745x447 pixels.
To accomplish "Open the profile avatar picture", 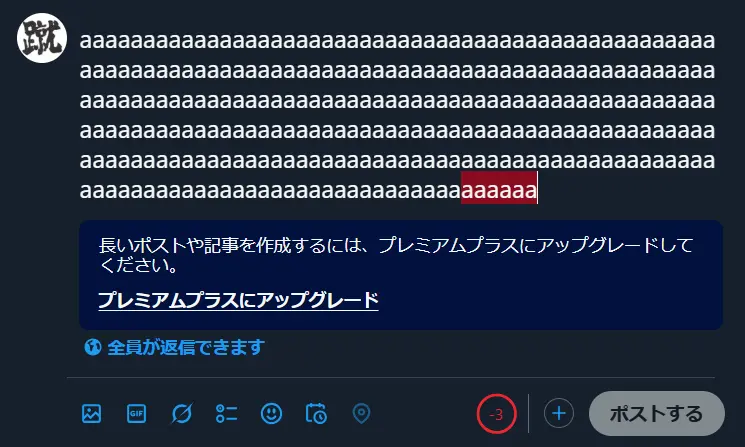I will (42, 38).
